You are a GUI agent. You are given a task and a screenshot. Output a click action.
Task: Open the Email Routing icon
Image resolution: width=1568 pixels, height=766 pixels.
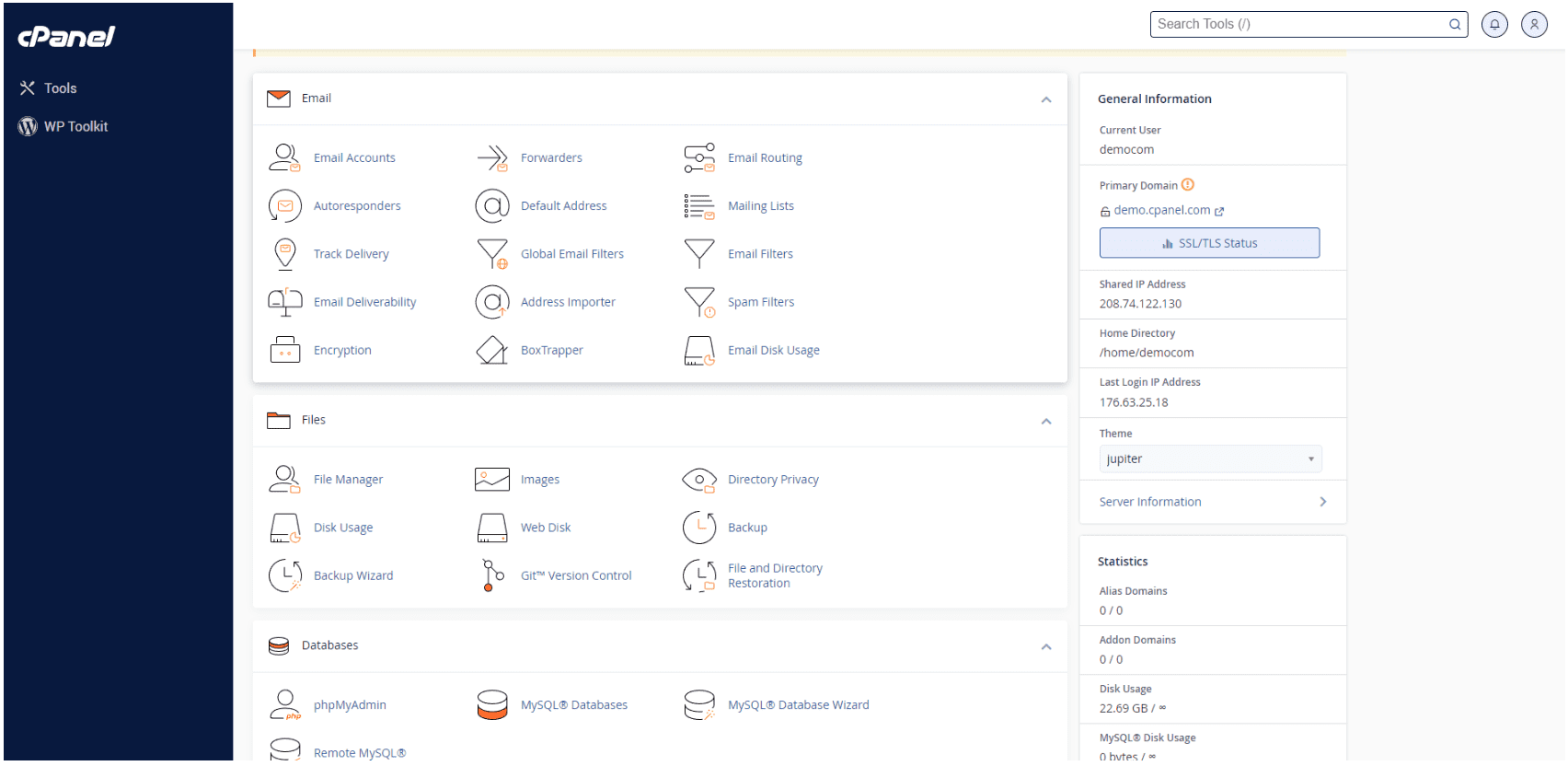(699, 157)
